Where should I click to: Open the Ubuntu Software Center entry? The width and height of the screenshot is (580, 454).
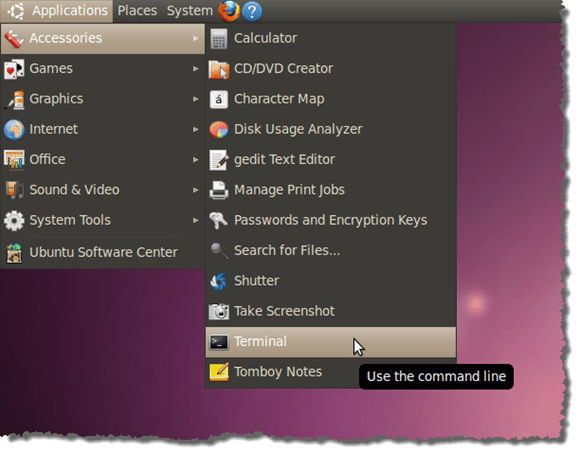click(x=103, y=253)
